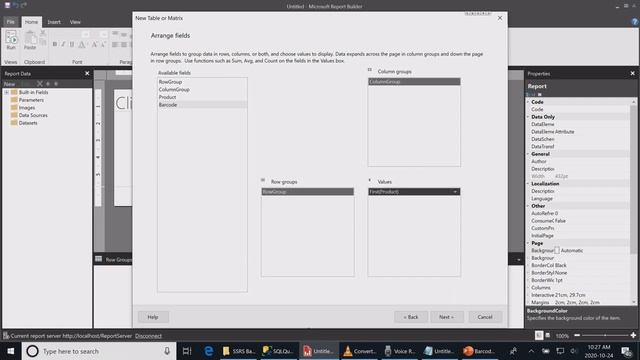Open Microsoft Edge from the taskbar

209,351
